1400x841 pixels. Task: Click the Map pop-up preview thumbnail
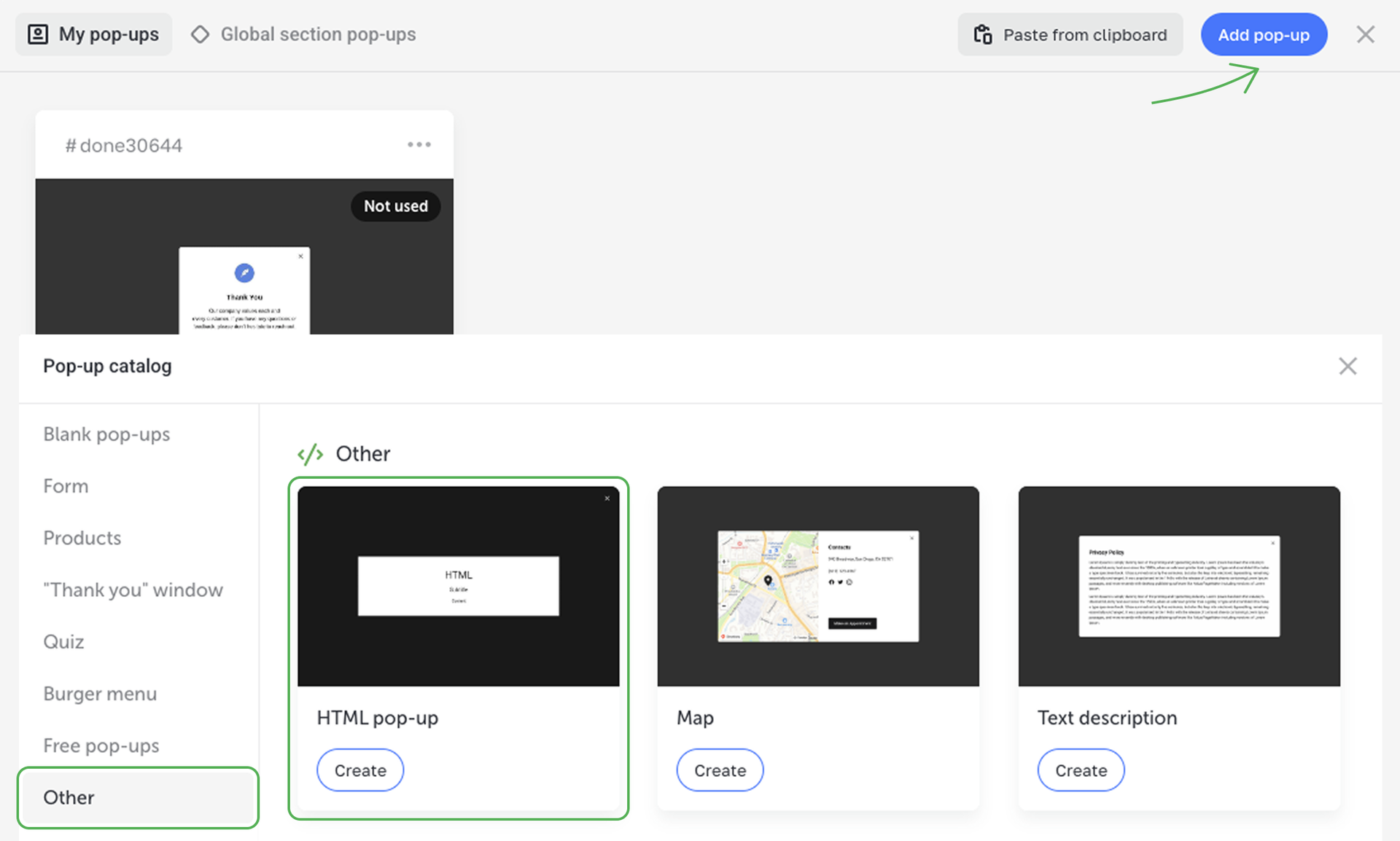(x=817, y=586)
